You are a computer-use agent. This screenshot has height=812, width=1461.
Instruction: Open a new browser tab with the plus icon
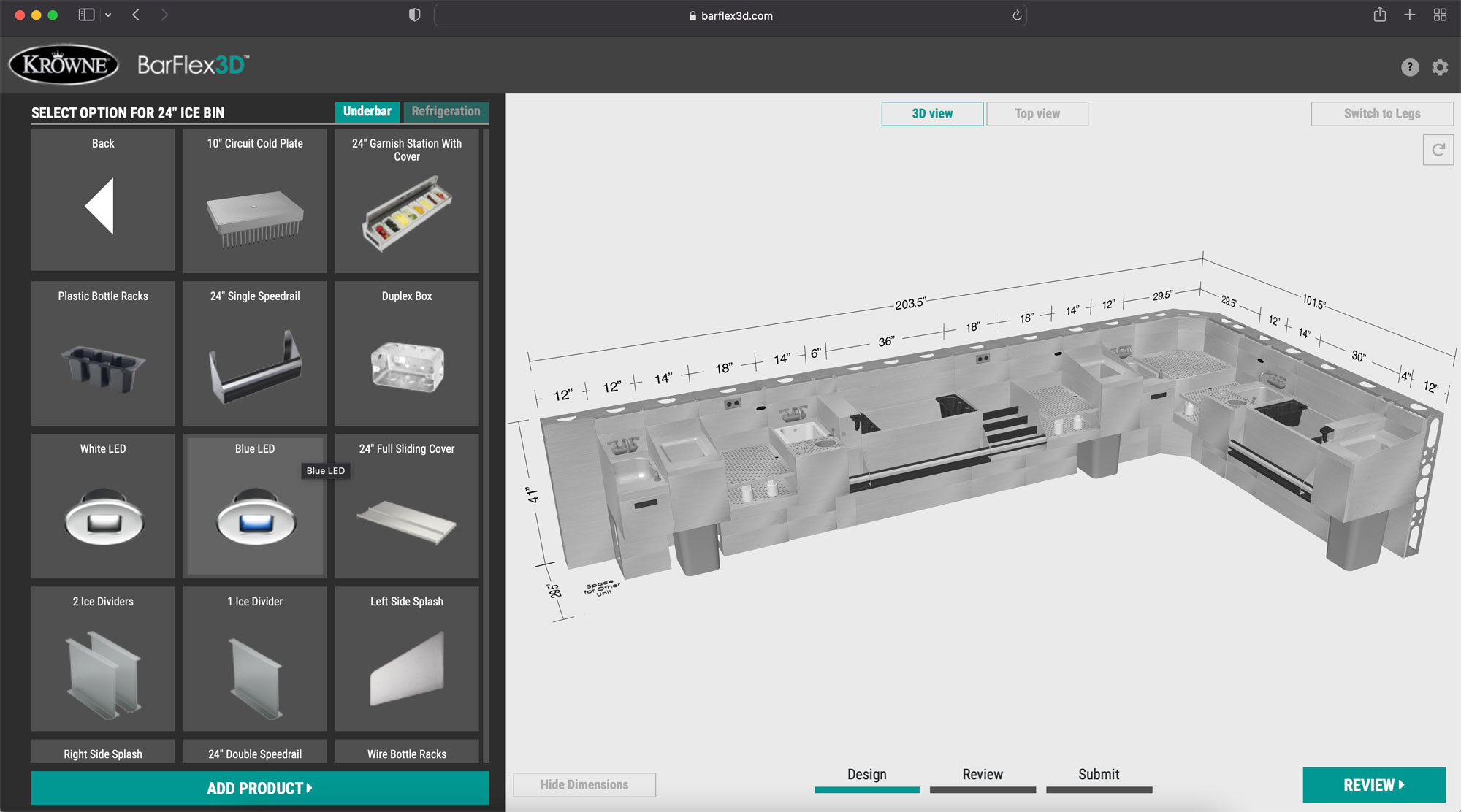[x=1410, y=14]
